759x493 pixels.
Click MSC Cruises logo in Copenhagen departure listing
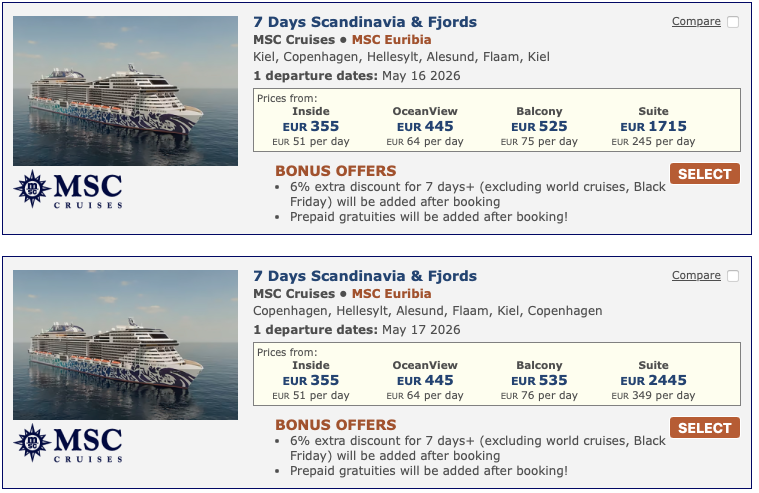coord(68,444)
